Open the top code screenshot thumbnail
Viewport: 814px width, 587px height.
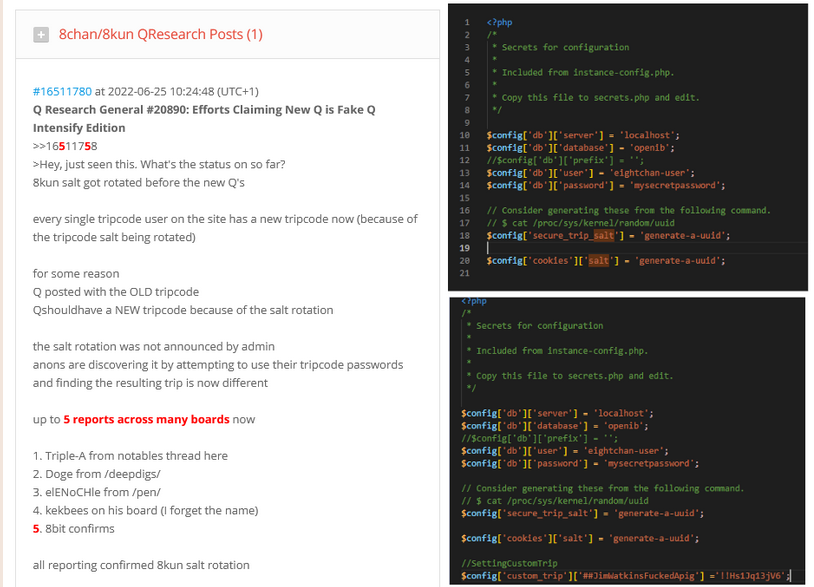coord(628,147)
